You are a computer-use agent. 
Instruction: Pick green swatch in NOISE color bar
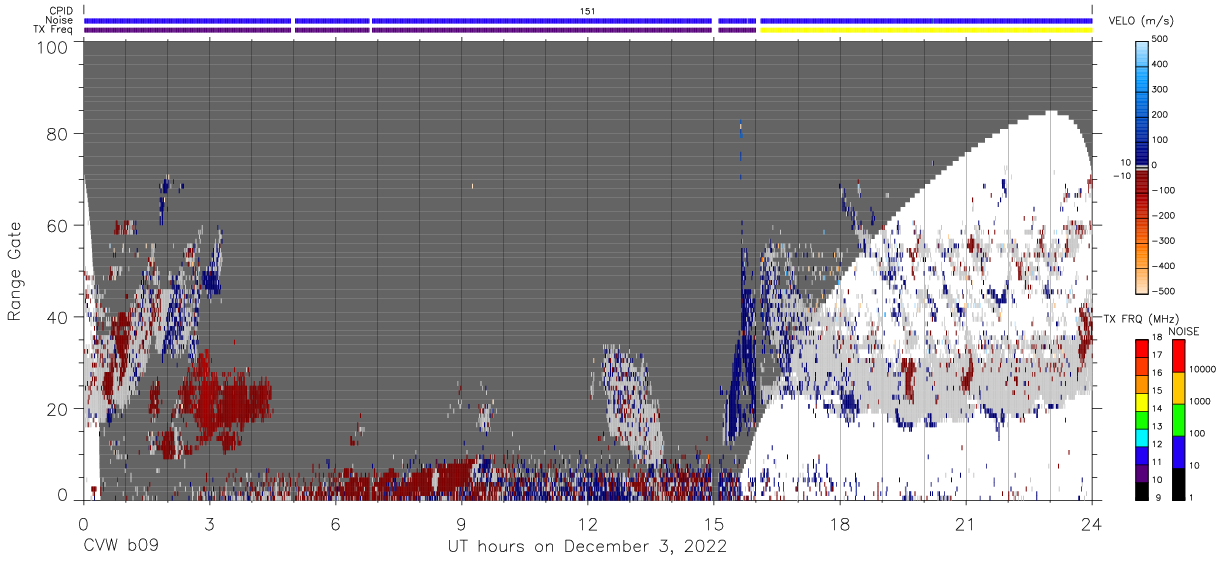1179,419
